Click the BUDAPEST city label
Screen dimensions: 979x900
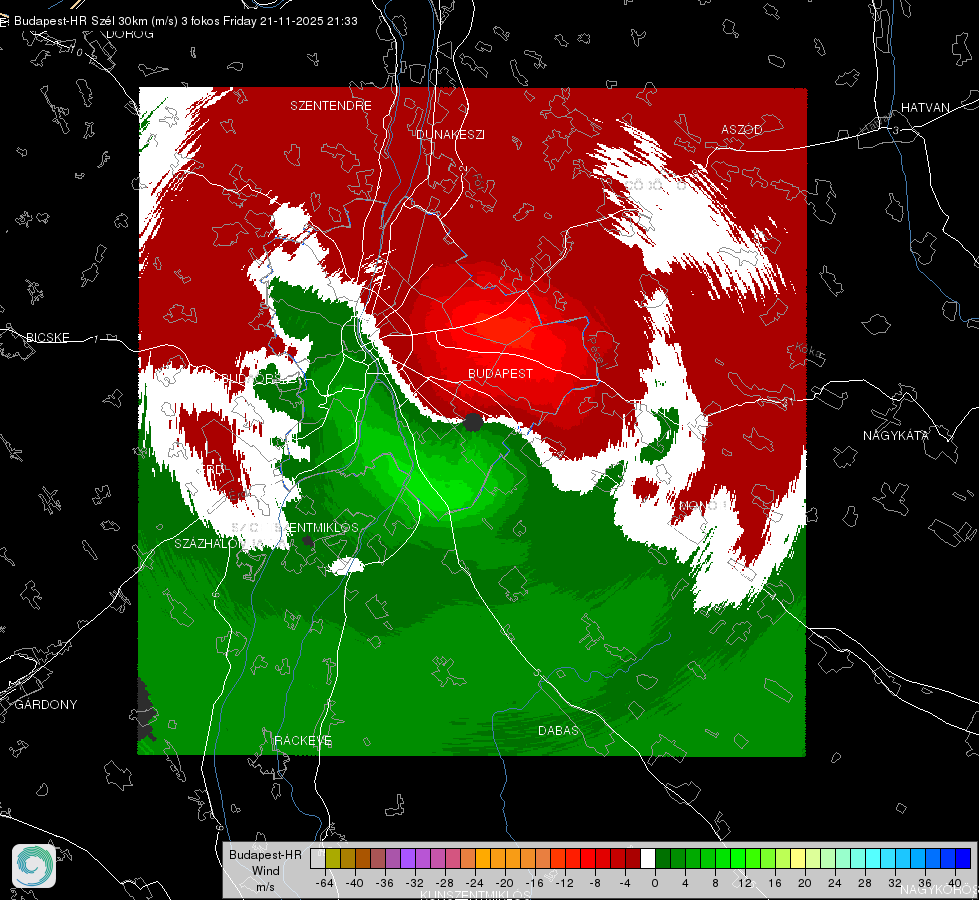[501, 373]
